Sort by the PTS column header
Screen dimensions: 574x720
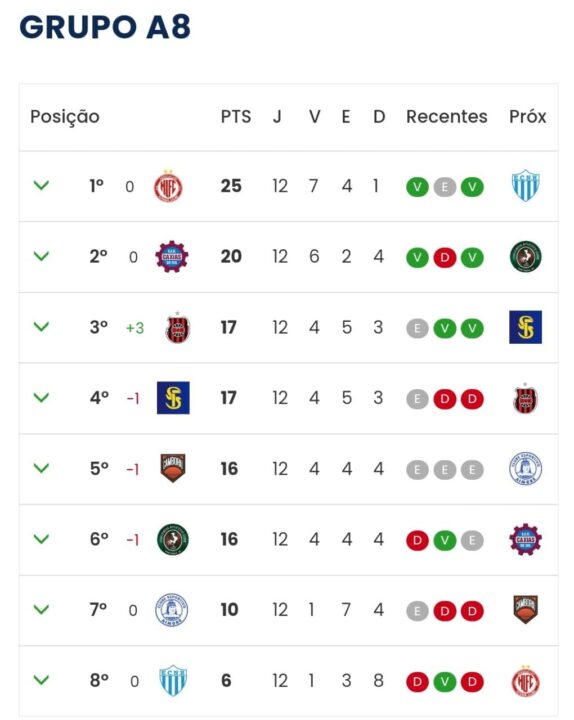click(236, 117)
